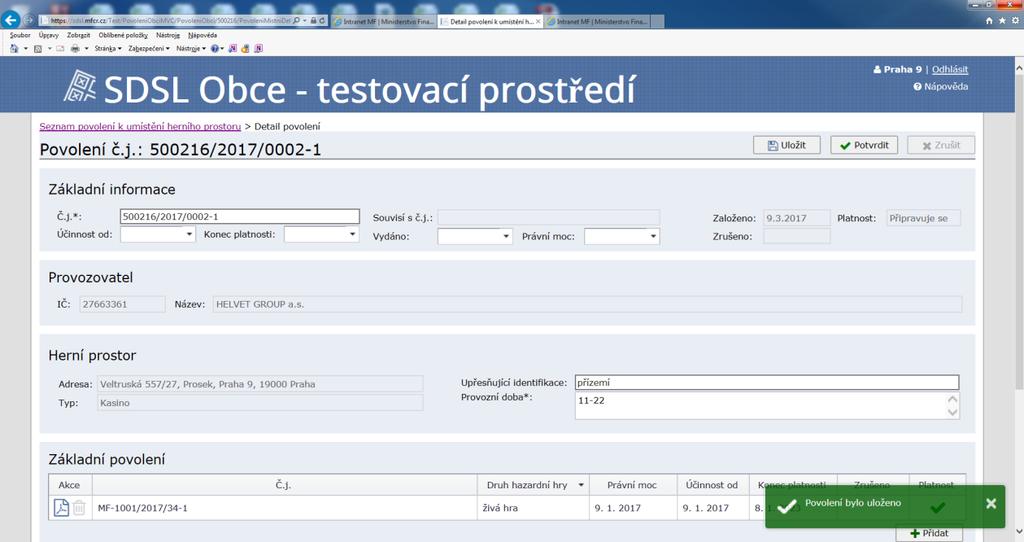Screen dimensions: 1024x542
Task: Open PDF of permit MF-1001/2017/34-1
Action: point(61,507)
